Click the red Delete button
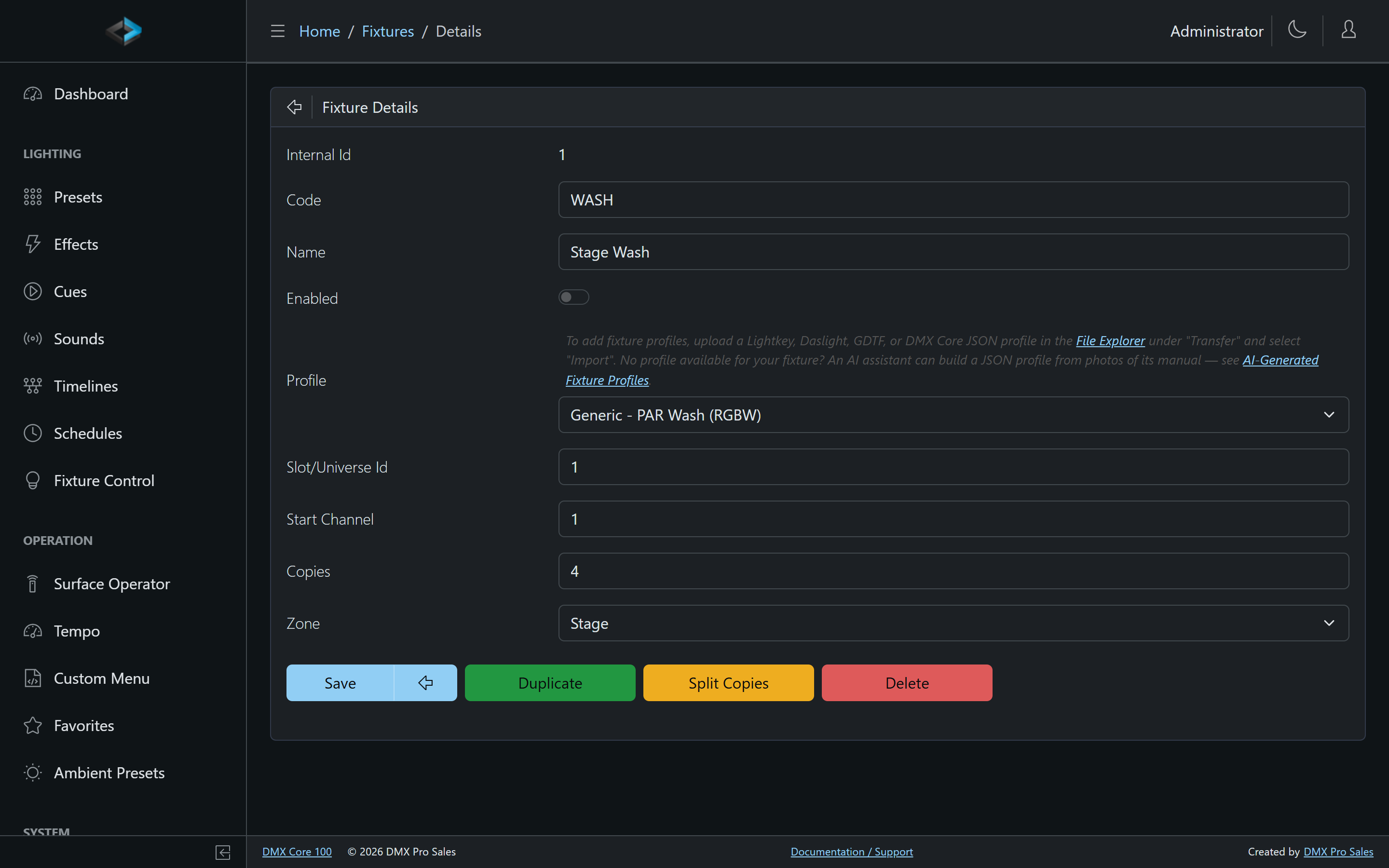 pyautogui.click(x=907, y=682)
